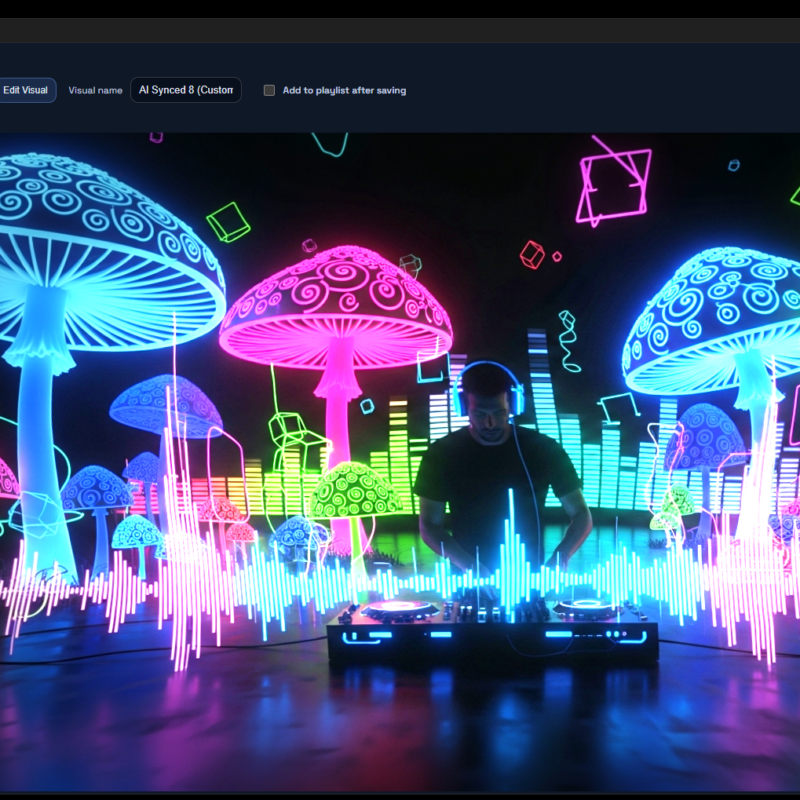This screenshot has height=800, width=800.
Task: Enable the Add to playlist checkbox
Action: click(269, 90)
